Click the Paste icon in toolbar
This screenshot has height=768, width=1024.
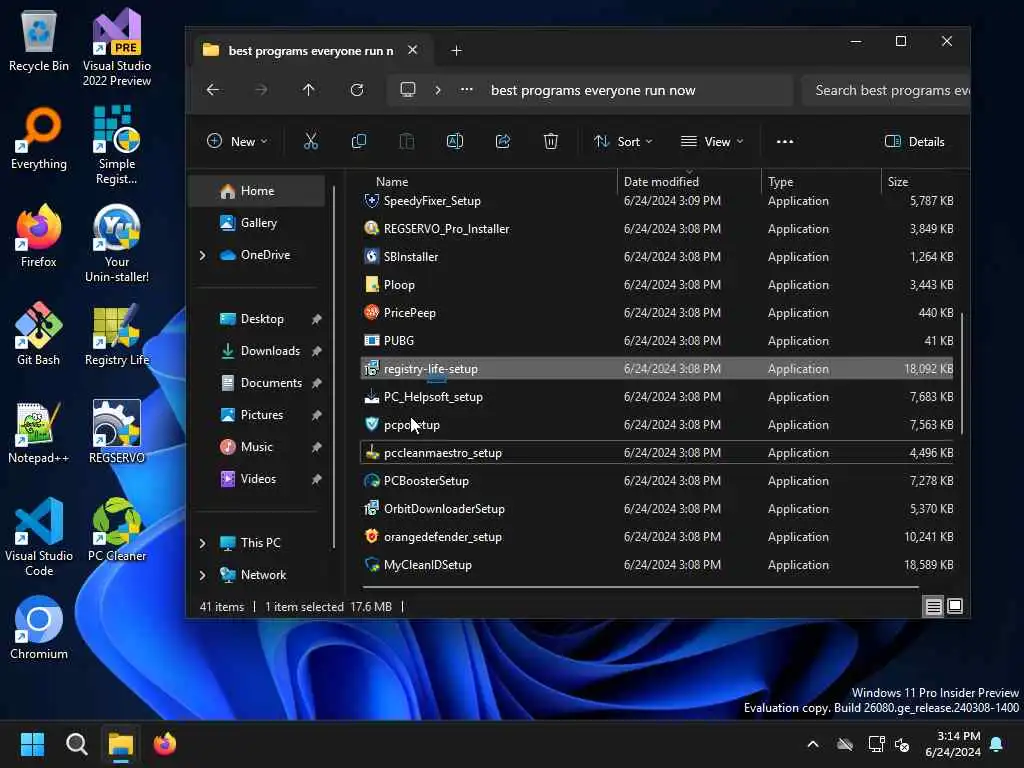click(x=406, y=141)
